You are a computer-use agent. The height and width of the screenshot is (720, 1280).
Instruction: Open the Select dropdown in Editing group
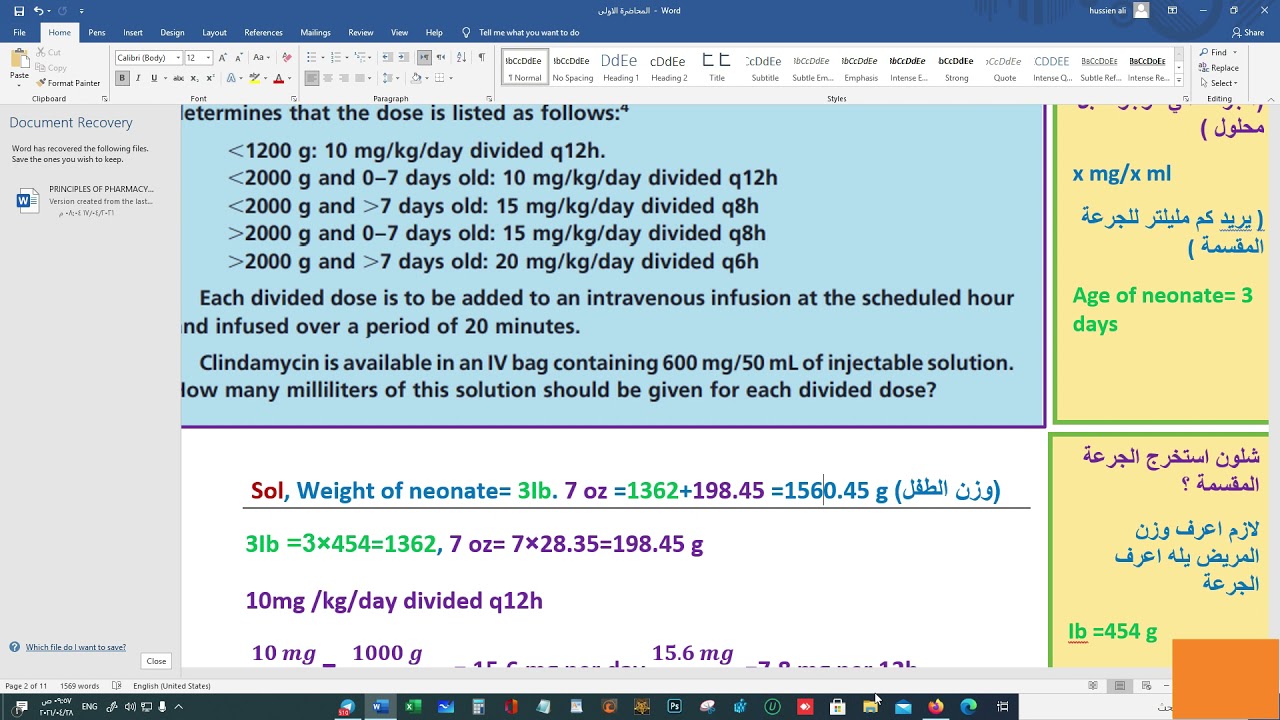[1219, 83]
